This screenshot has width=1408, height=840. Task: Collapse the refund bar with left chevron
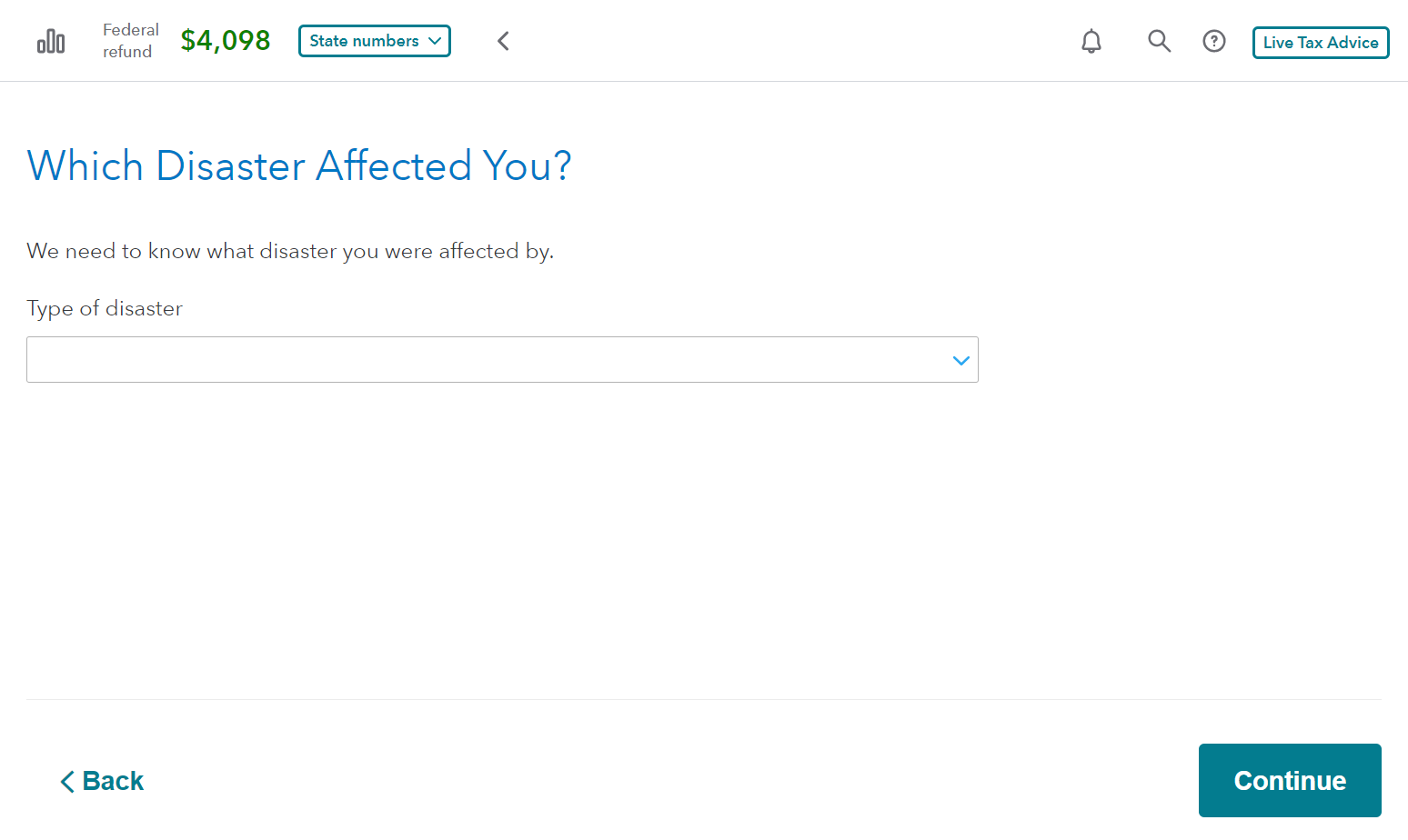(x=503, y=41)
